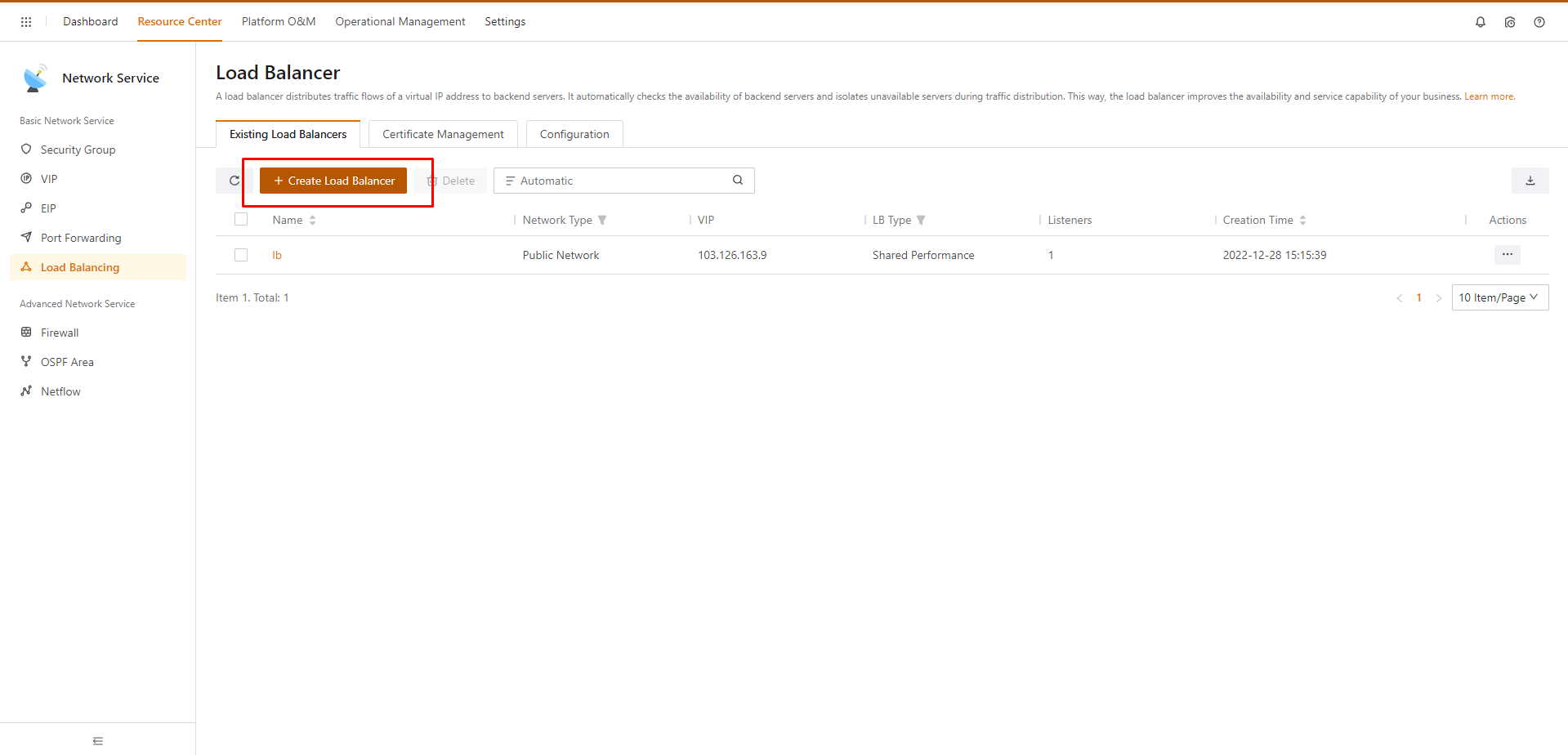1568x755 pixels.
Task: Collapse the left sidebar menu
Action: pos(98,741)
